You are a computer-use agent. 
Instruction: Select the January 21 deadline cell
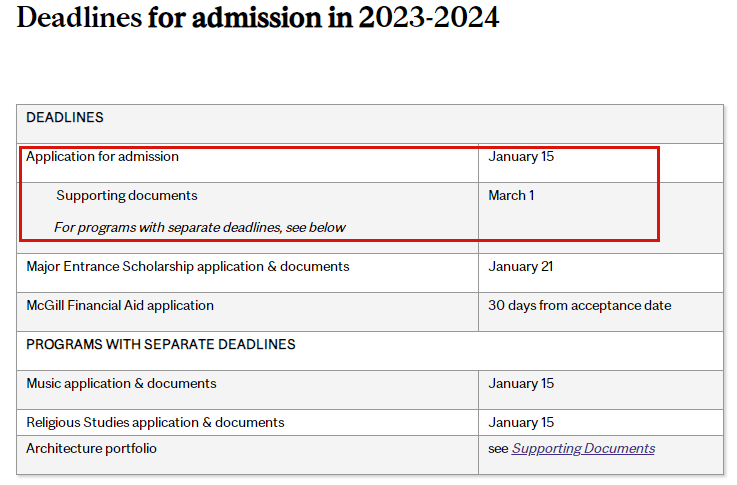coord(521,267)
